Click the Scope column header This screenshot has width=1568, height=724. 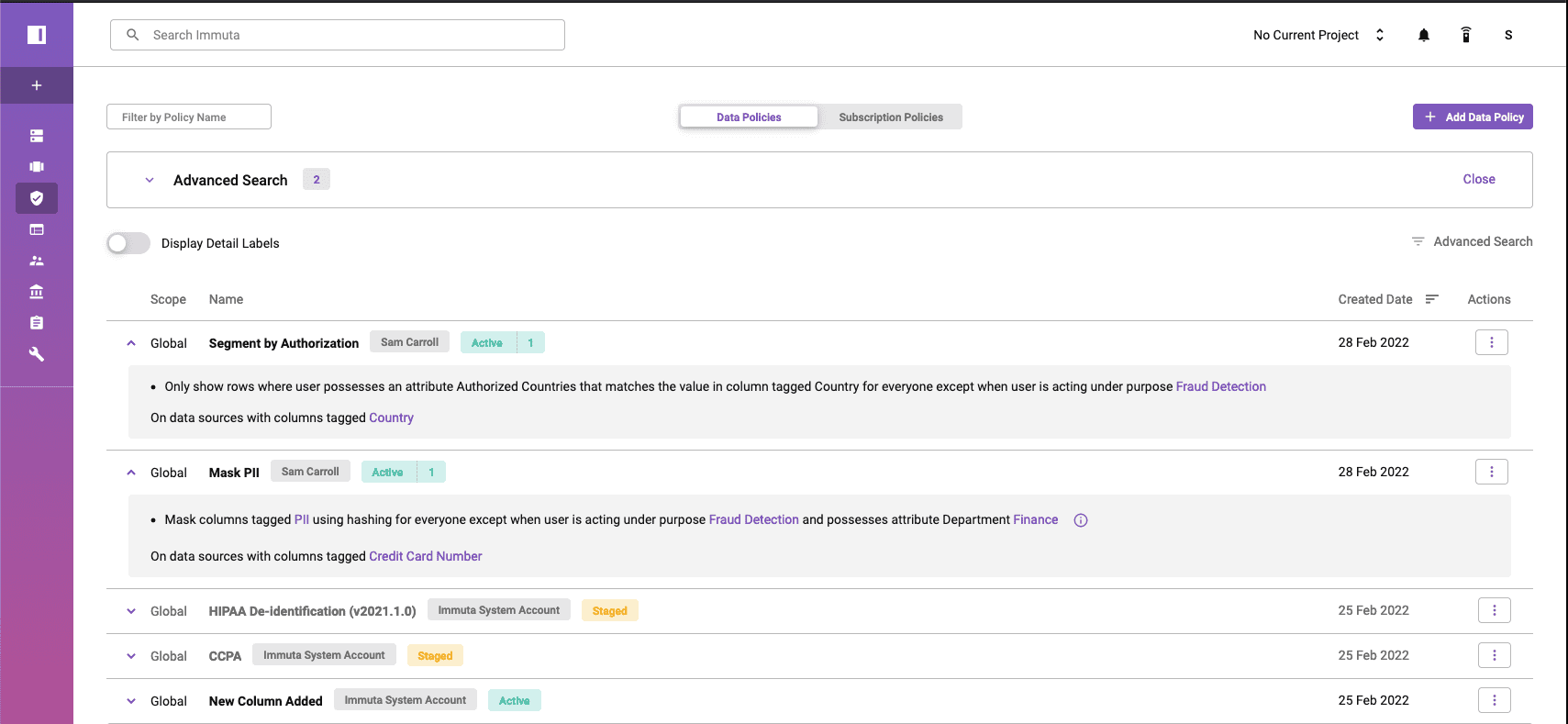[168, 299]
